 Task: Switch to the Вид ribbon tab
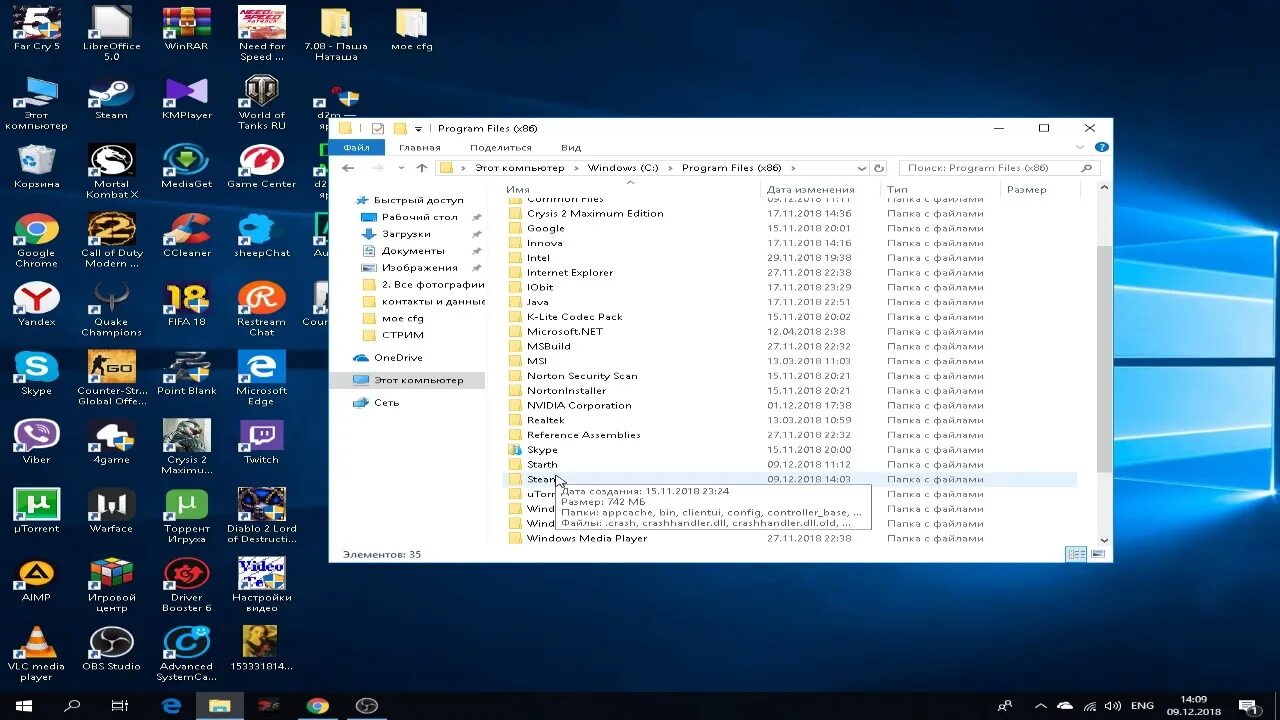(x=571, y=147)
